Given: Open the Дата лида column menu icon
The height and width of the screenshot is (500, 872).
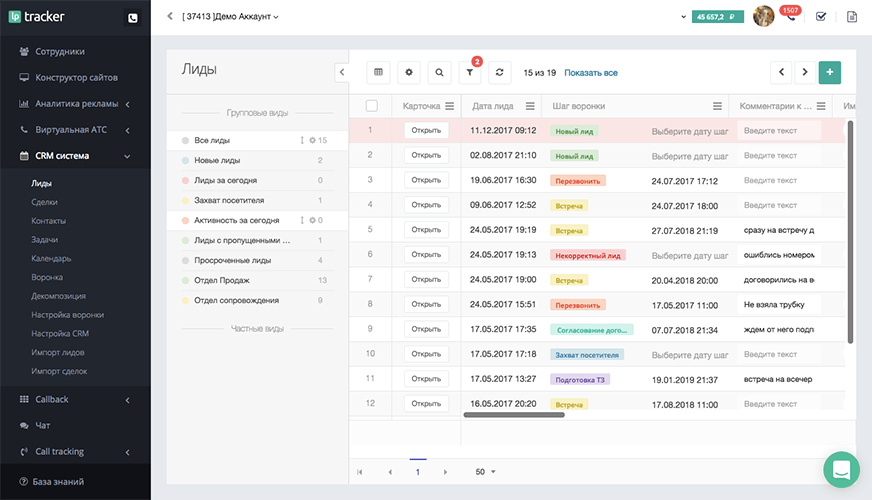Looking at the screenshot, I should click(530, 106).
